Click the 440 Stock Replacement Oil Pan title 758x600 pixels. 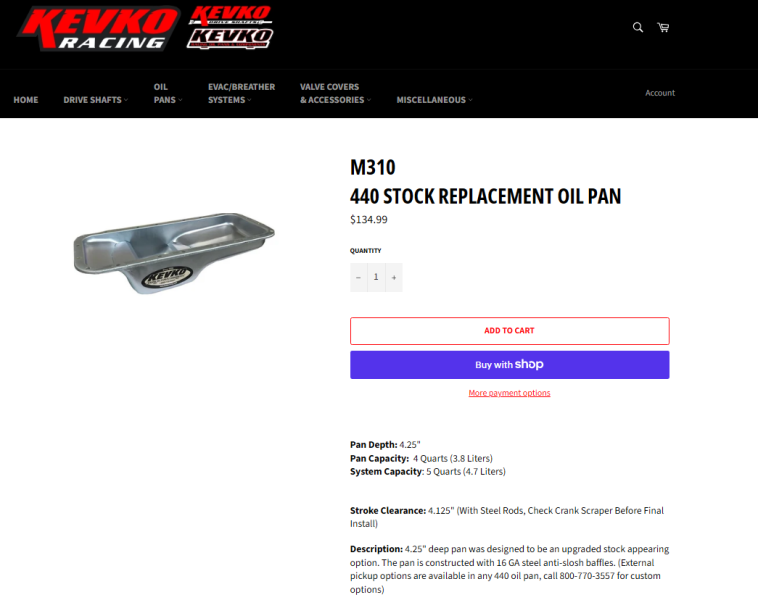tap(485, 196)
